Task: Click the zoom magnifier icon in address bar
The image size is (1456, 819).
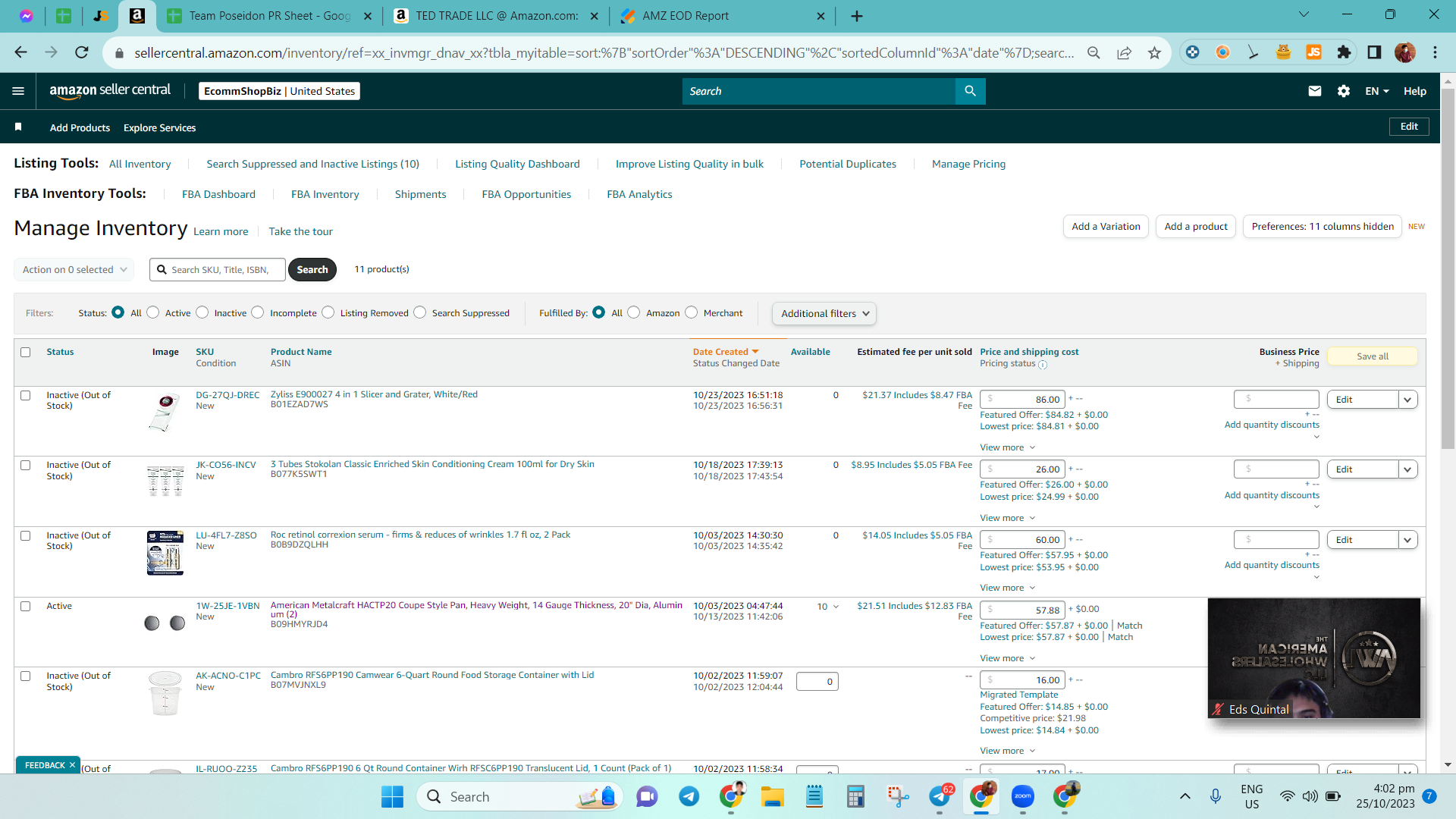Action: [1094, 52]
